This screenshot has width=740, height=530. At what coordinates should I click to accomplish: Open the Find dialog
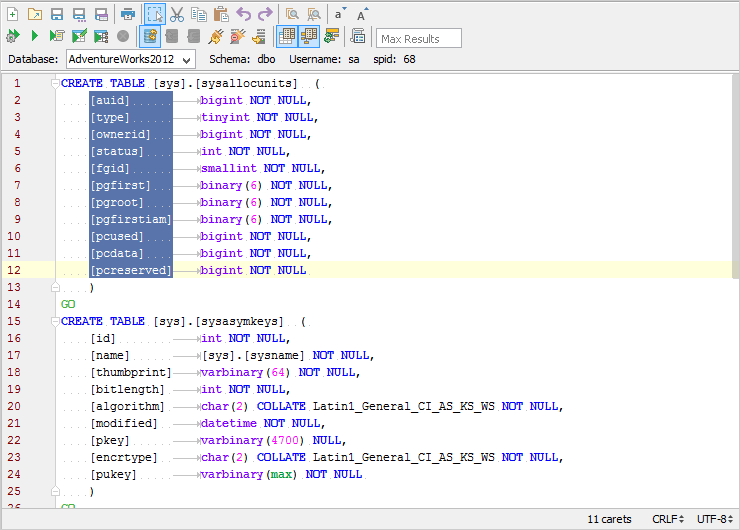292,15
